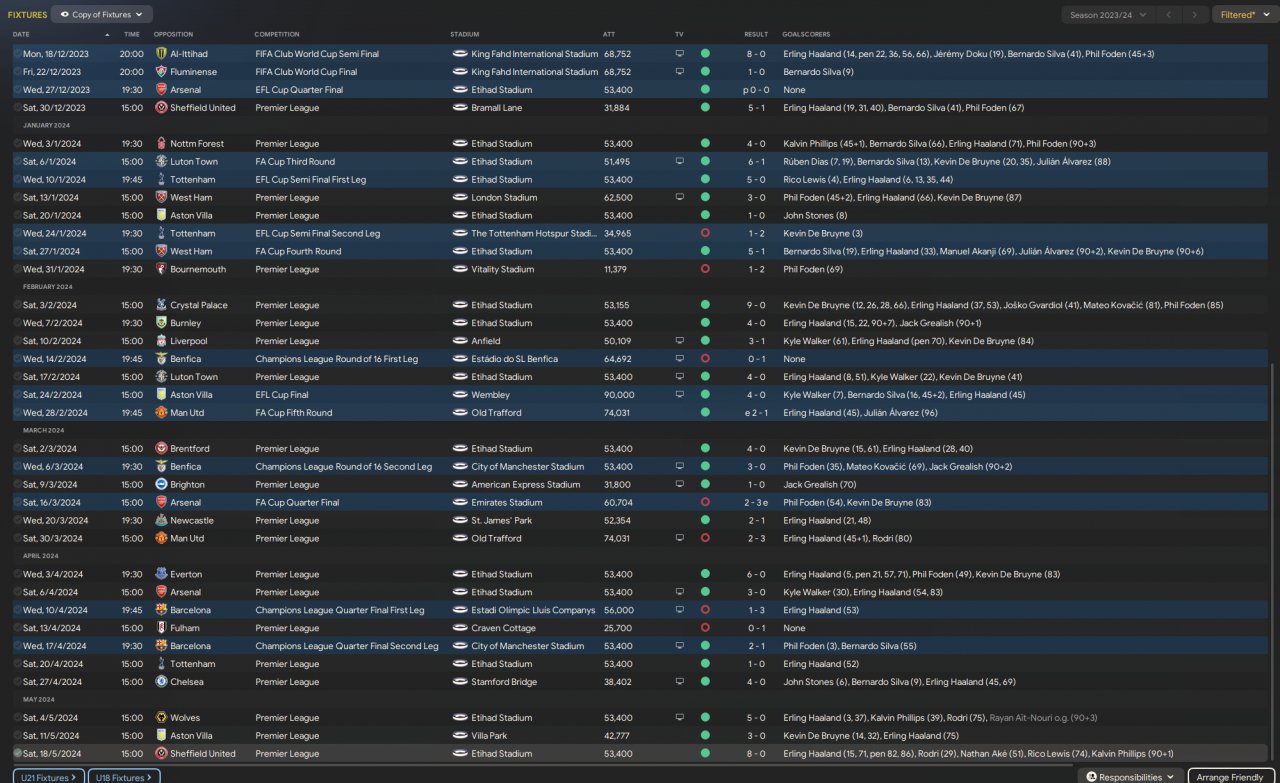This screenshot has height=783, width=1280.
Task: Toggle the tick marker on the 18/12/2023 fixture
Action: [x=17, y=54]
